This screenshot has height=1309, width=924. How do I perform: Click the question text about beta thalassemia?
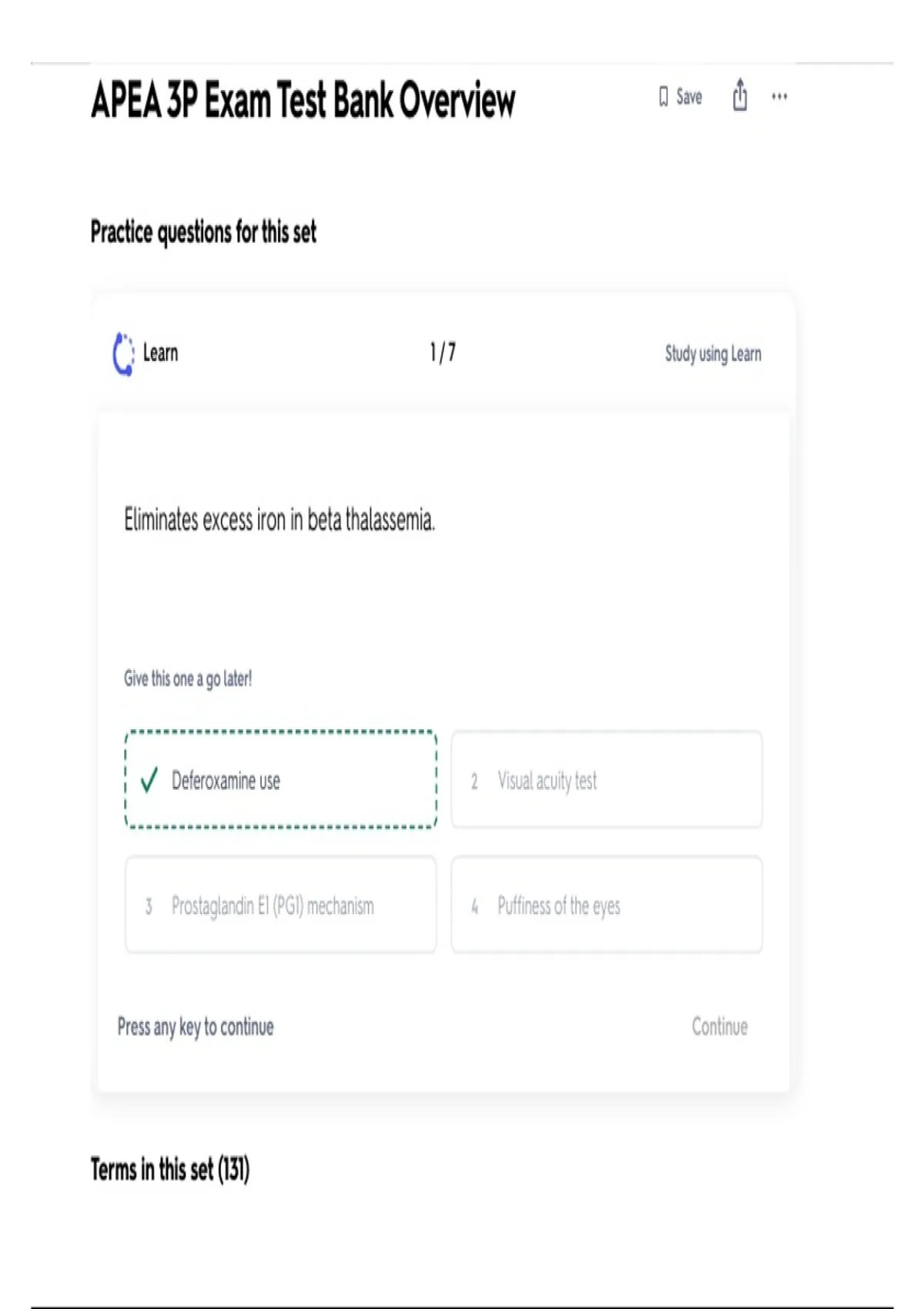280,521
